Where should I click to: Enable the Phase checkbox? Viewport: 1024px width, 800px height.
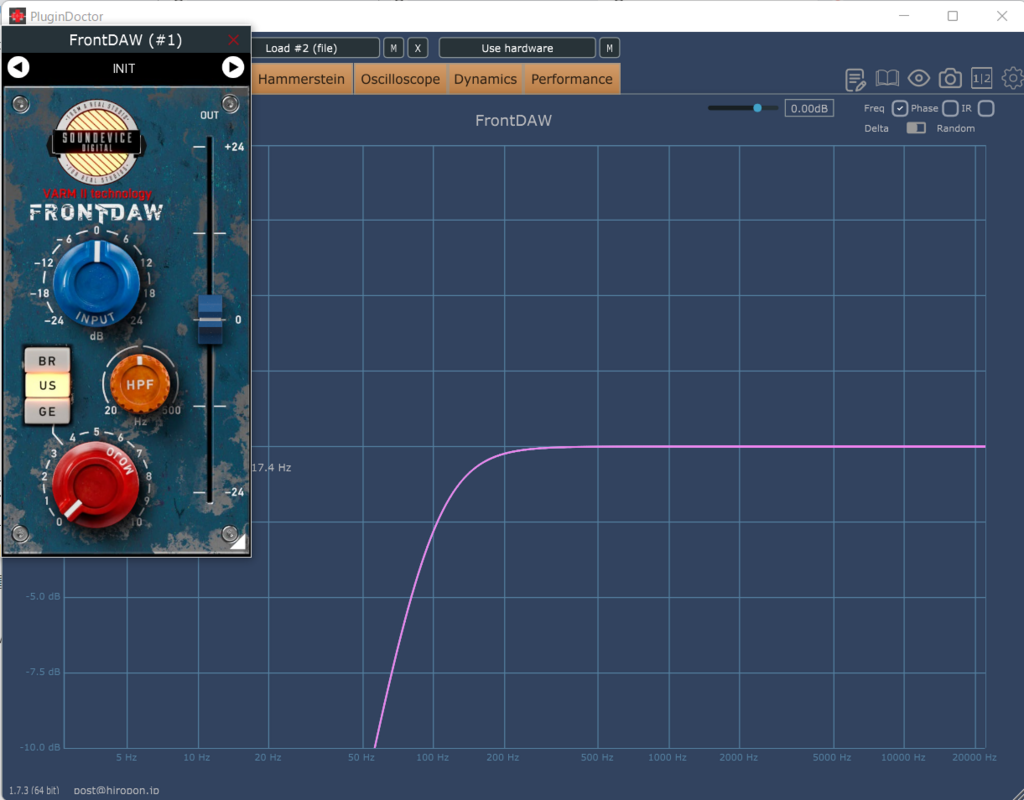coord(950,108)
